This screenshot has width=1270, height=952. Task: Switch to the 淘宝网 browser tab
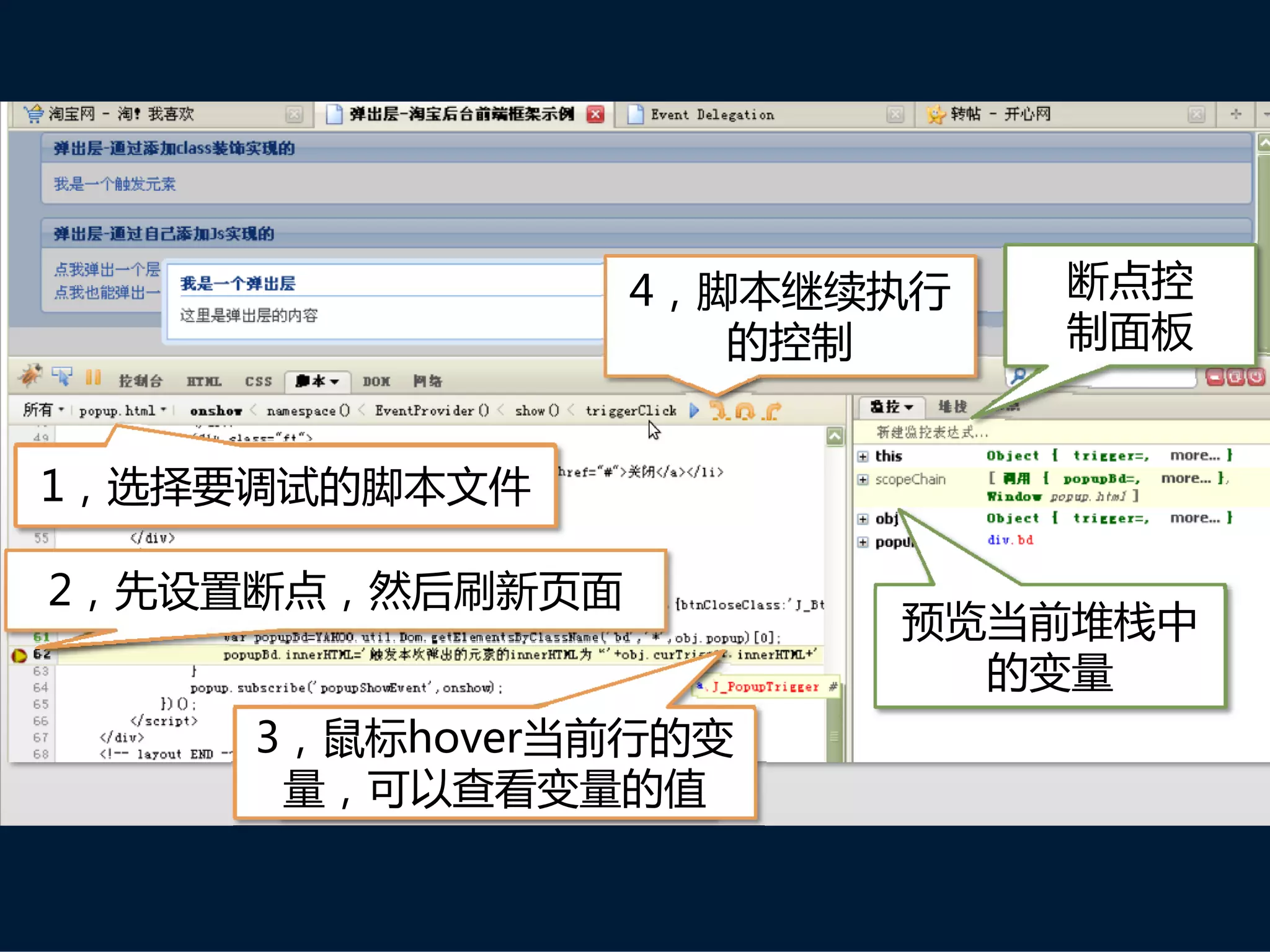click(x=162, y=115)
